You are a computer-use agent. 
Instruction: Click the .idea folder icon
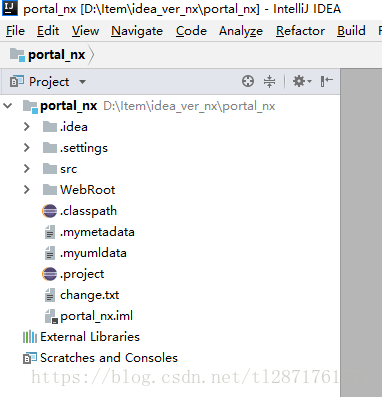click(x=50, y=127)
